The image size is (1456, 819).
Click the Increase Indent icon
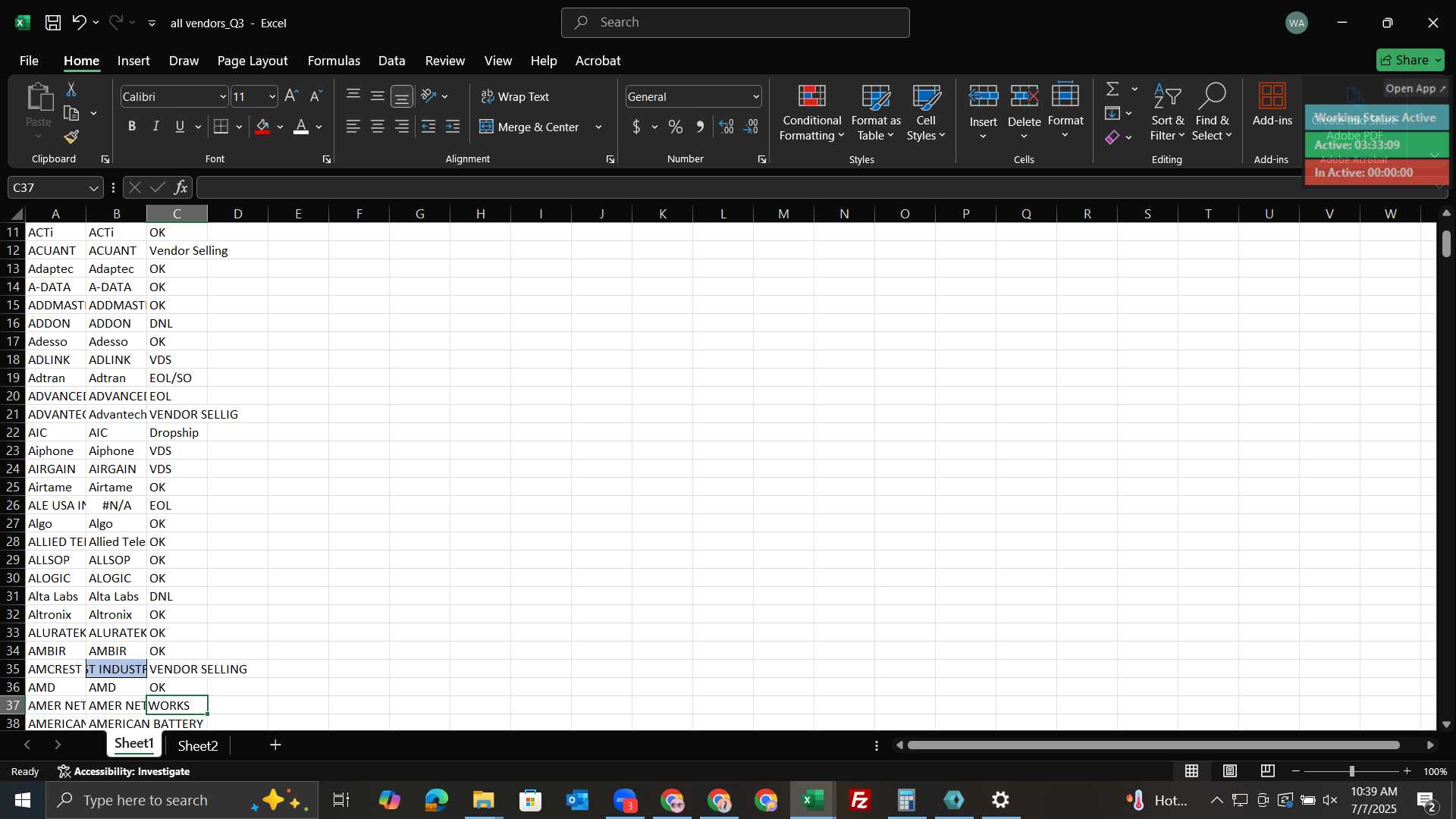(x=453, y=127)
